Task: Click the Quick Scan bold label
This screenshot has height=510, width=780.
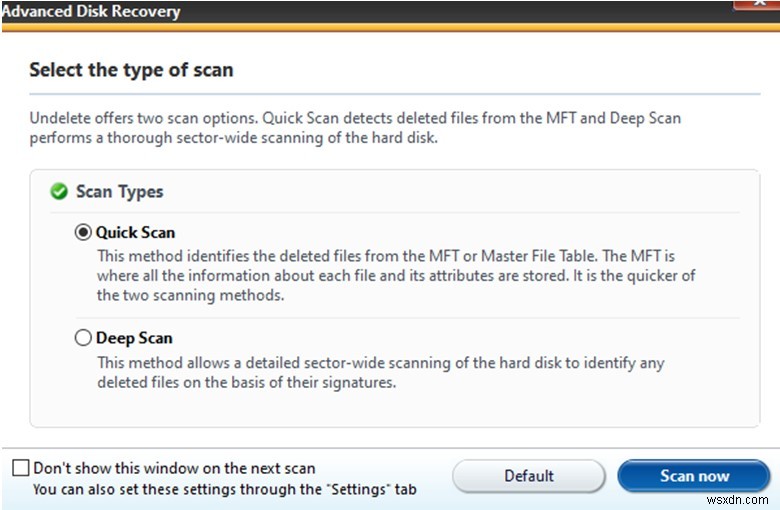Action: 135,232
